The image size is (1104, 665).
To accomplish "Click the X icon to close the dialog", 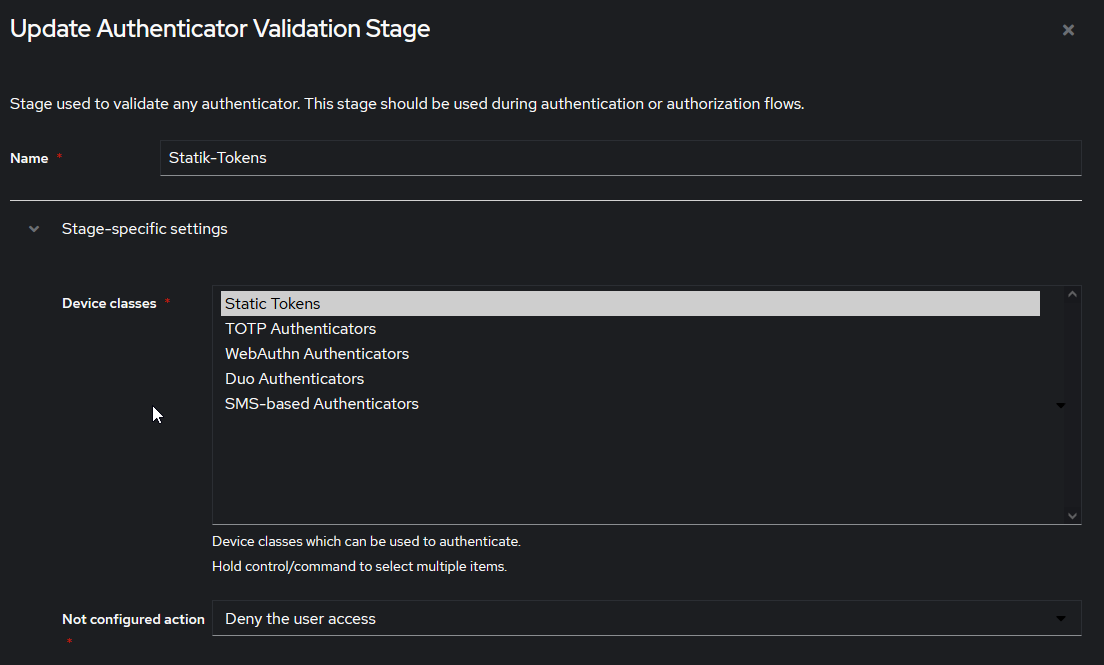I will pyautogui.click(x=1068, y=29).
